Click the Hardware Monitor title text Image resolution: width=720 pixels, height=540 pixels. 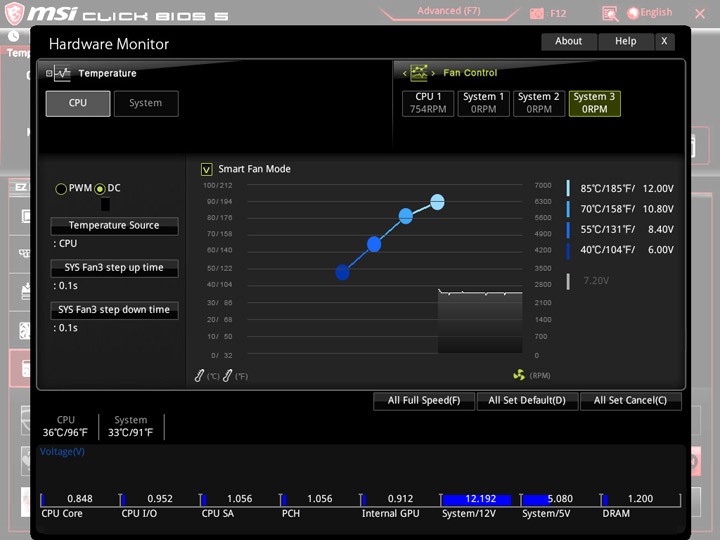109,44
